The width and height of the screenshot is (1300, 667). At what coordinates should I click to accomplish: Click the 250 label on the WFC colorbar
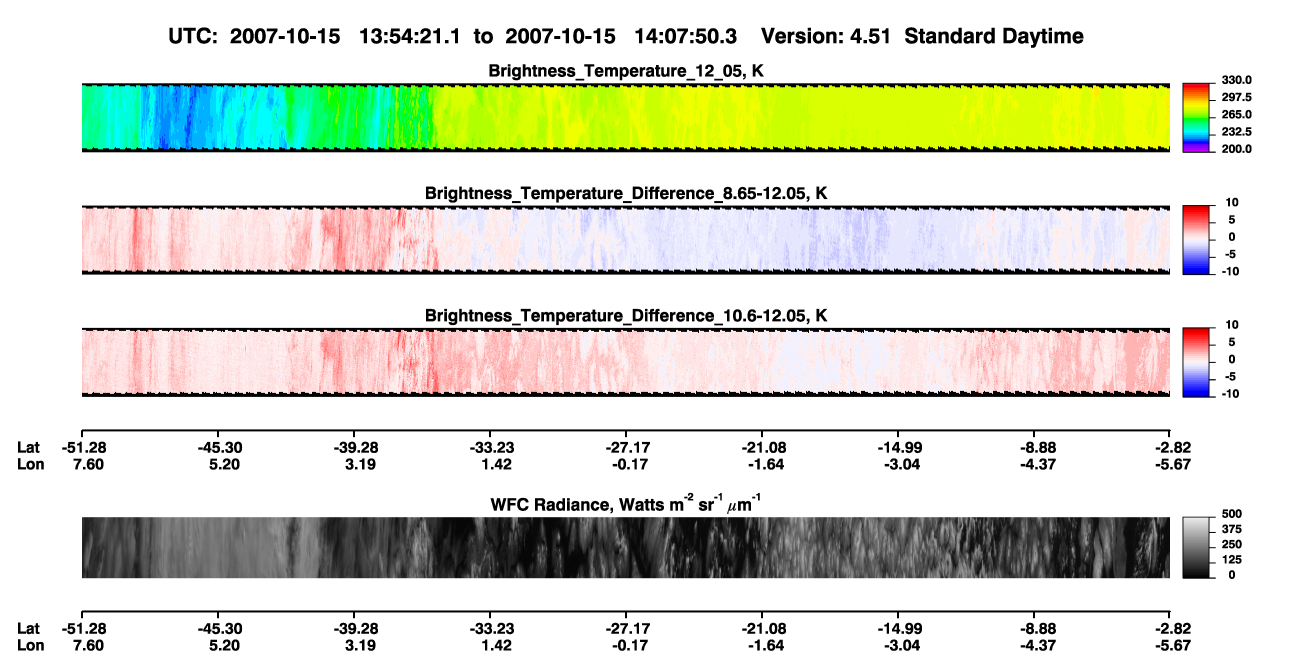pos(1232,545)
